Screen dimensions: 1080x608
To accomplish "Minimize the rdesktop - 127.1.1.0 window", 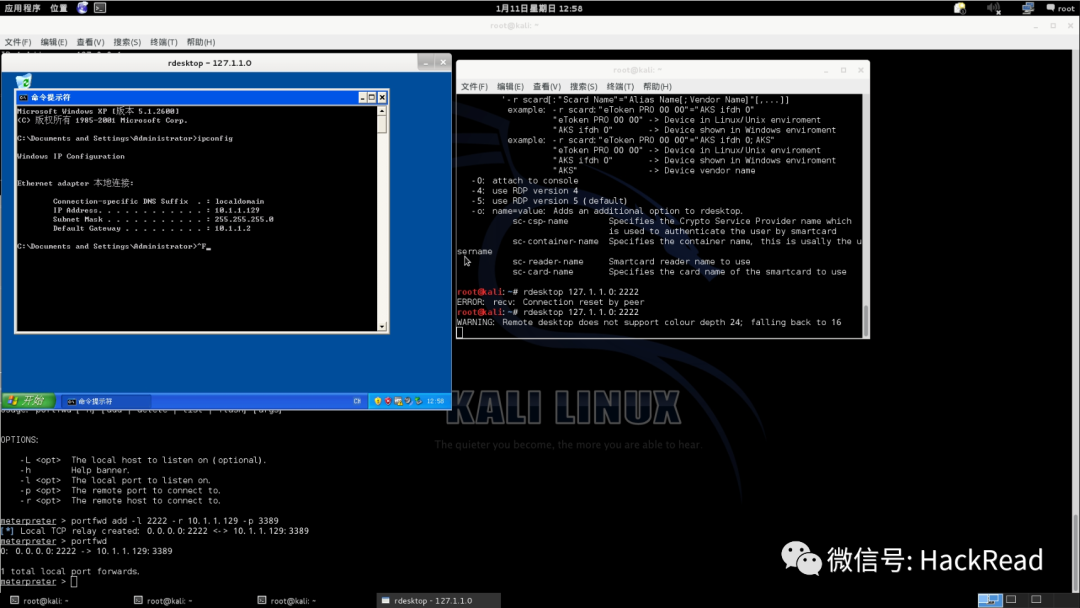I will [426, 63].
